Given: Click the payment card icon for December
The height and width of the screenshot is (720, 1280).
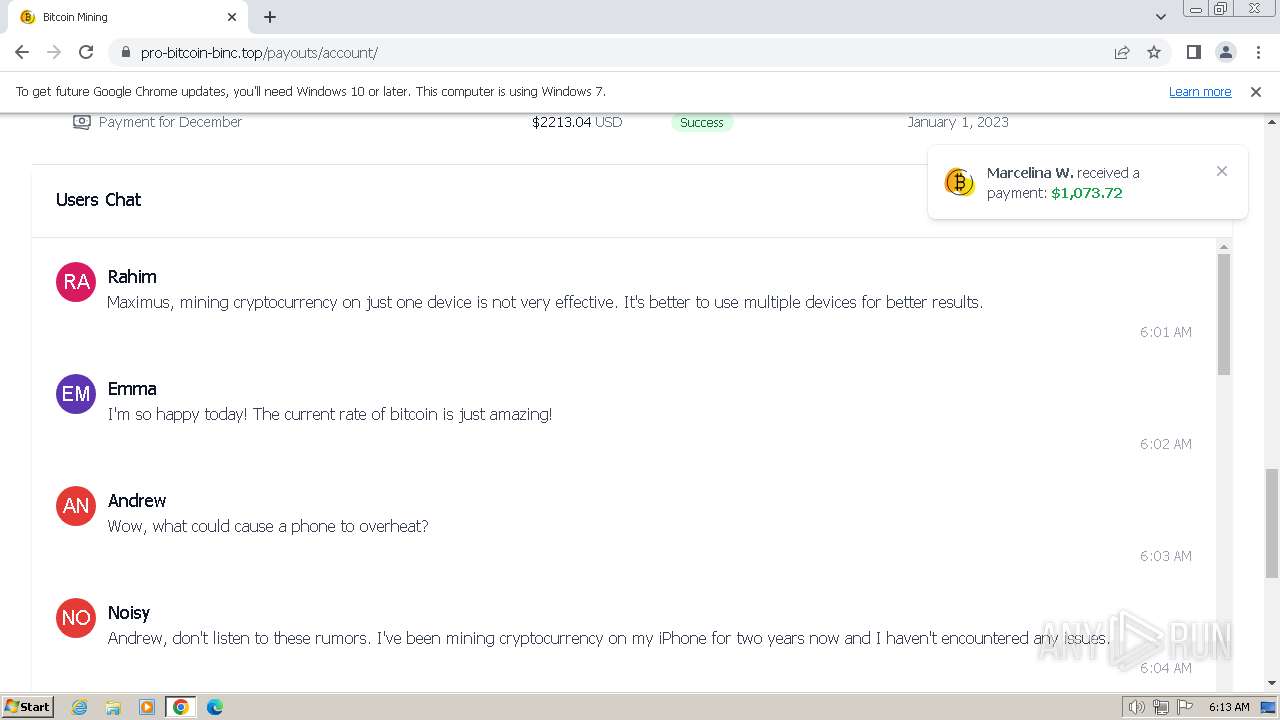Looking at the screenshot, I should click(82, 122).
